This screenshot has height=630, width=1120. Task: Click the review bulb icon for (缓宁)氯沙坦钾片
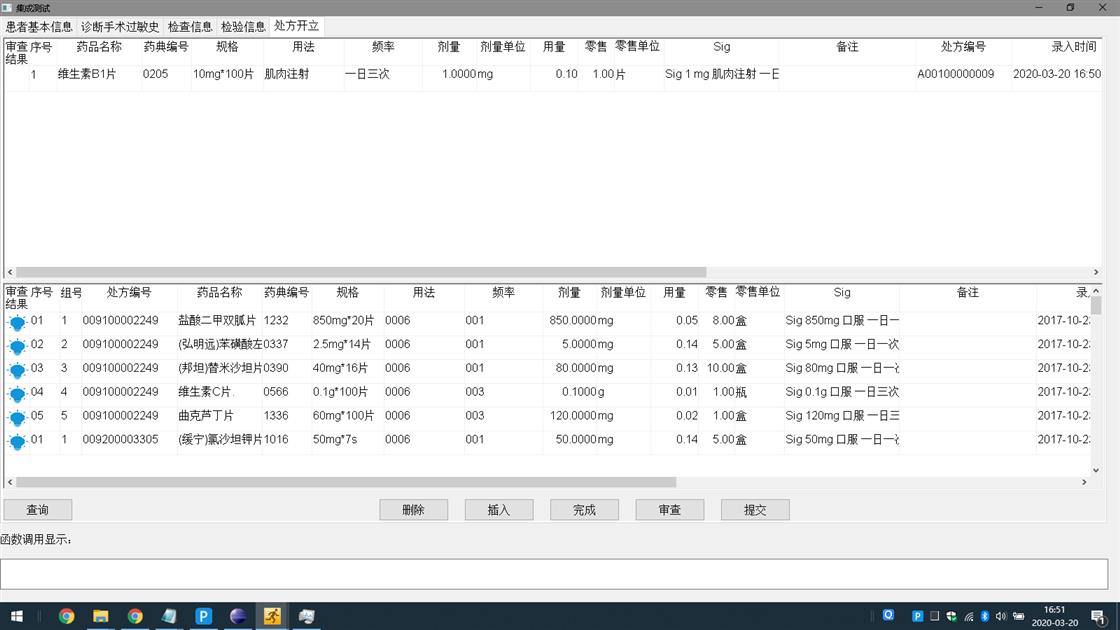pos(17,441)
